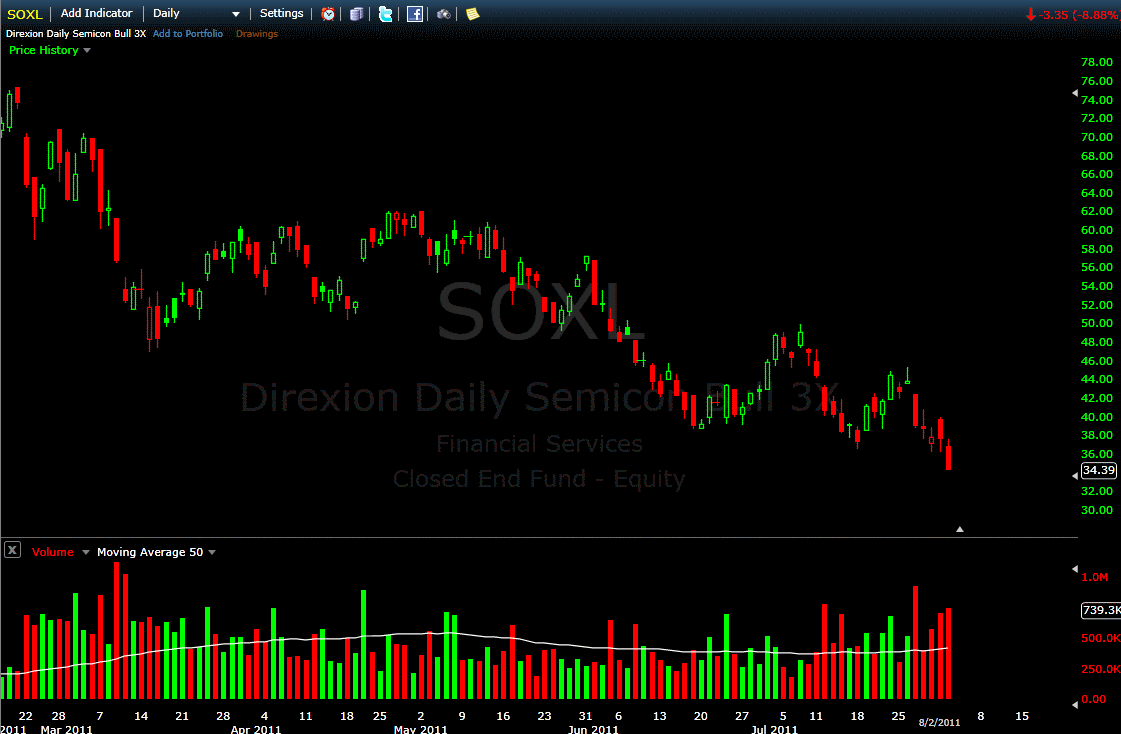Open the Drawings link

tap(257, 34)
